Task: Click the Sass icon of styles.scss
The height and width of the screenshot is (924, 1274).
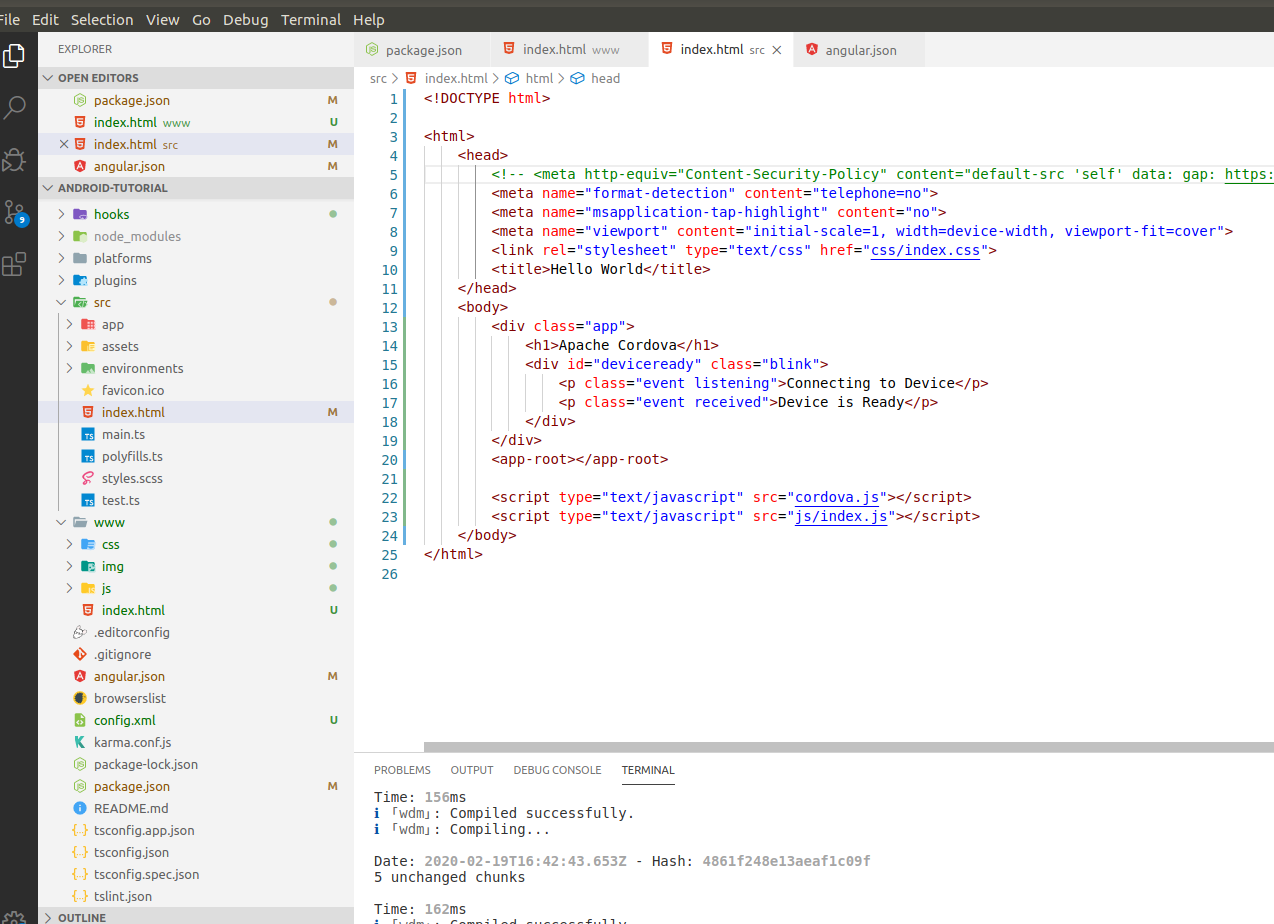Action: (x=87, y=478)
